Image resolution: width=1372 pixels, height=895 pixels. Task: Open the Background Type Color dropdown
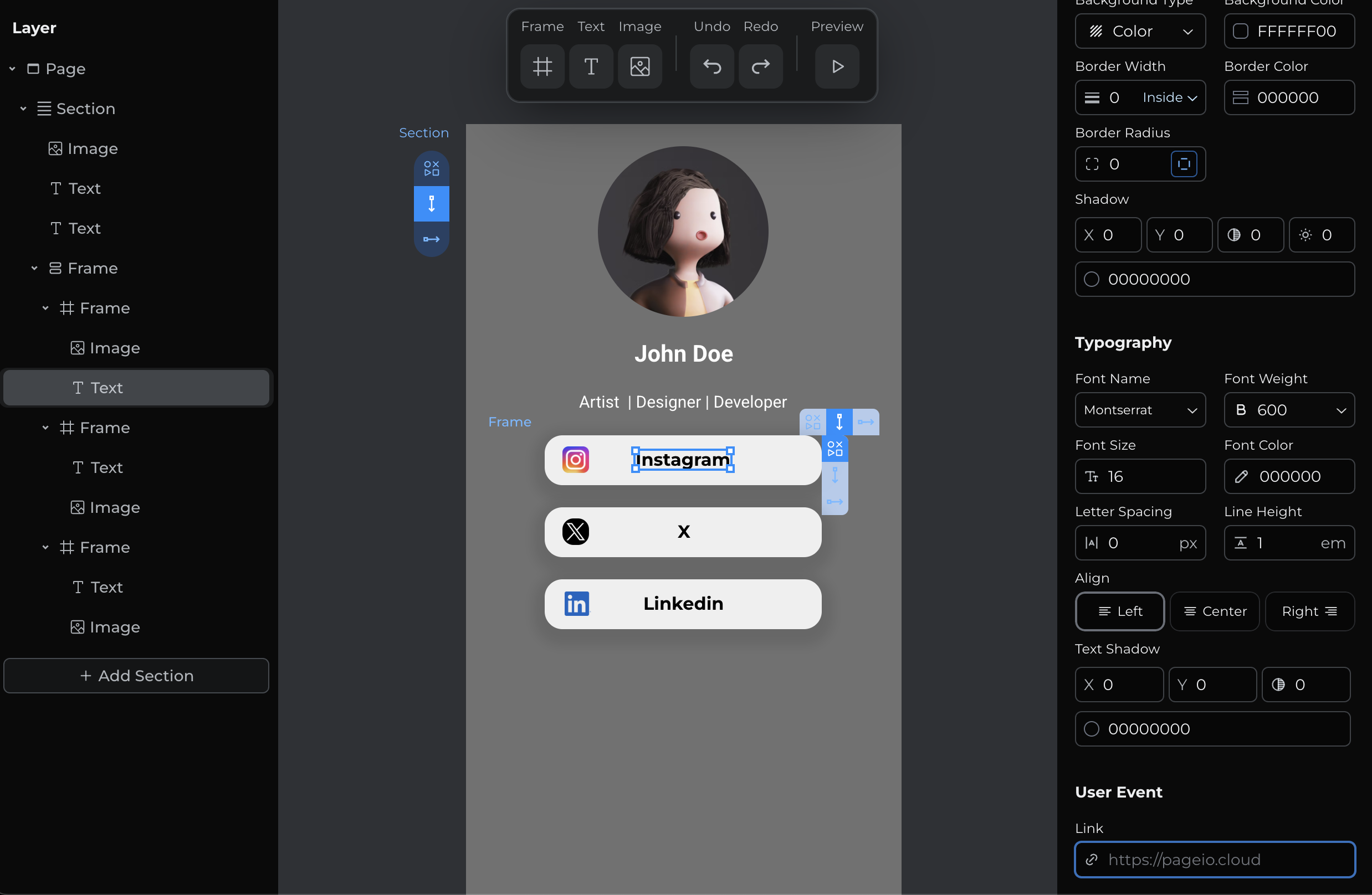pyautogui.click(x=1140, y=31)
